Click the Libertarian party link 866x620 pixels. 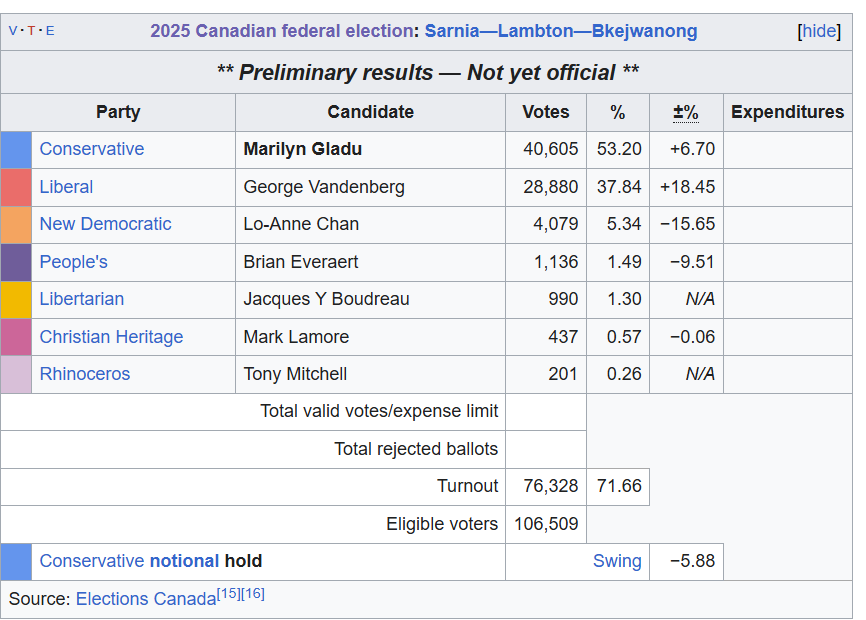pos(82,299)
